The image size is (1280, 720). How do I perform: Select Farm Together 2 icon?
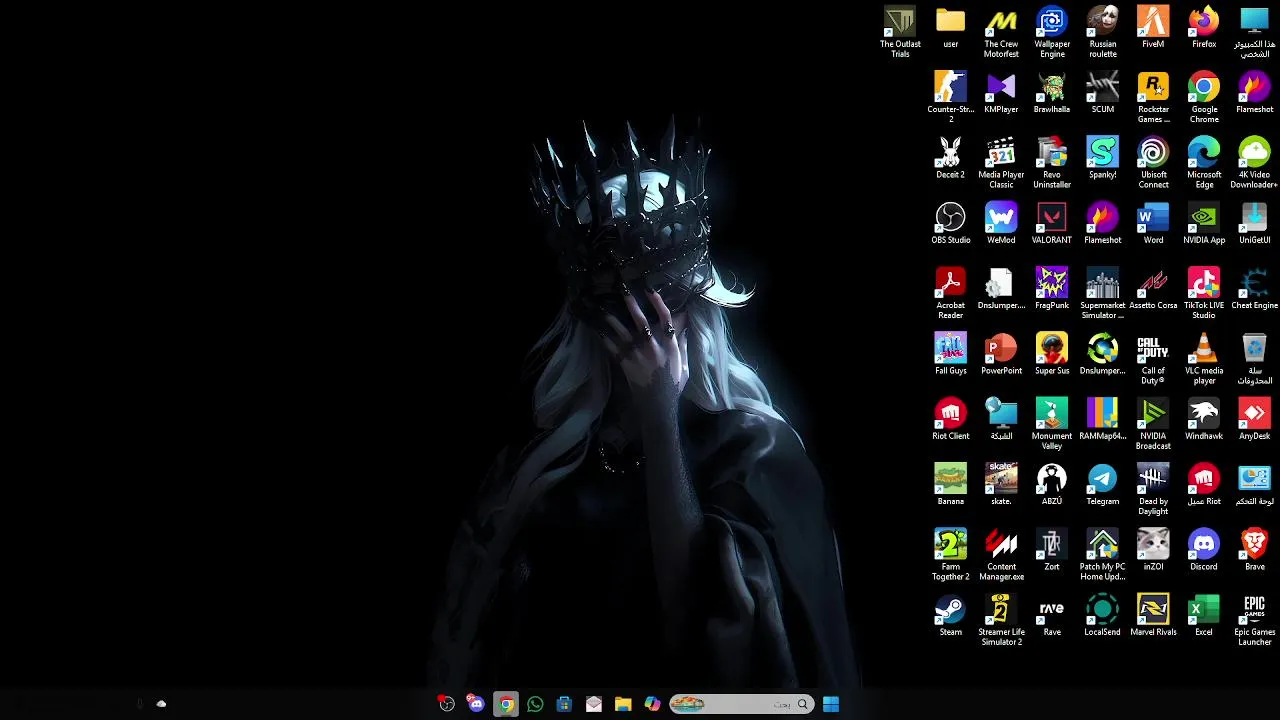[950, 554]
